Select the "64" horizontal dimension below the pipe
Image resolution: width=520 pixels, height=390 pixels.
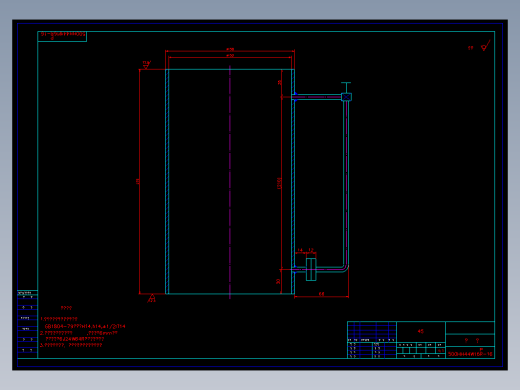[x=321, y=294]
